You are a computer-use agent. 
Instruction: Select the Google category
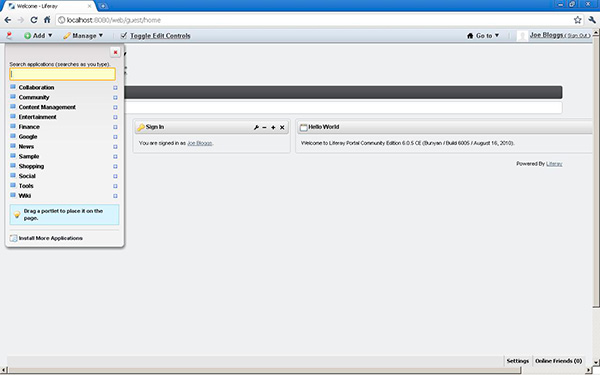coord(28,137)
